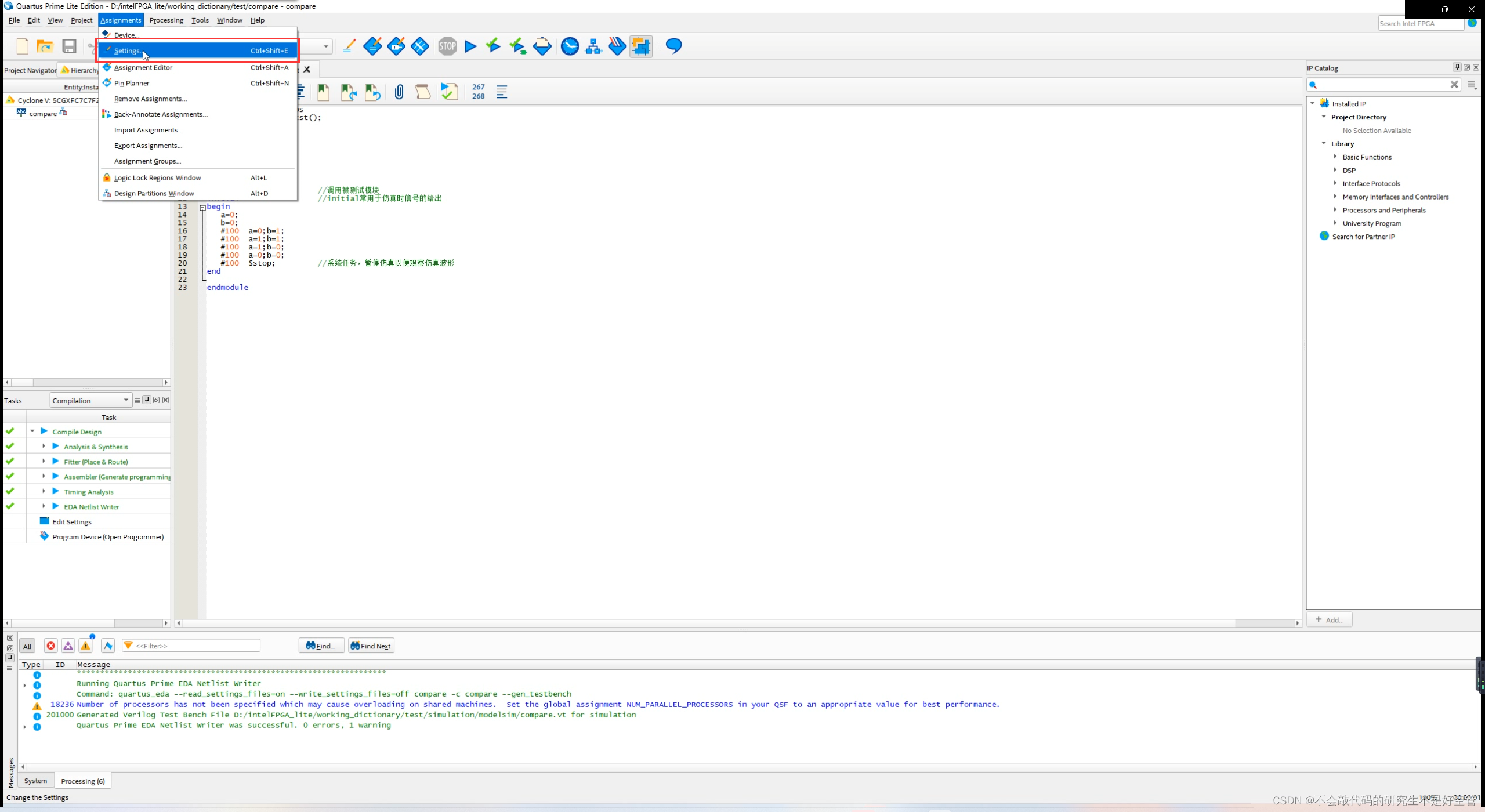The image size is (1485, 812).
Task: Toggle the warning messages filter
Action: click(86, 646)
